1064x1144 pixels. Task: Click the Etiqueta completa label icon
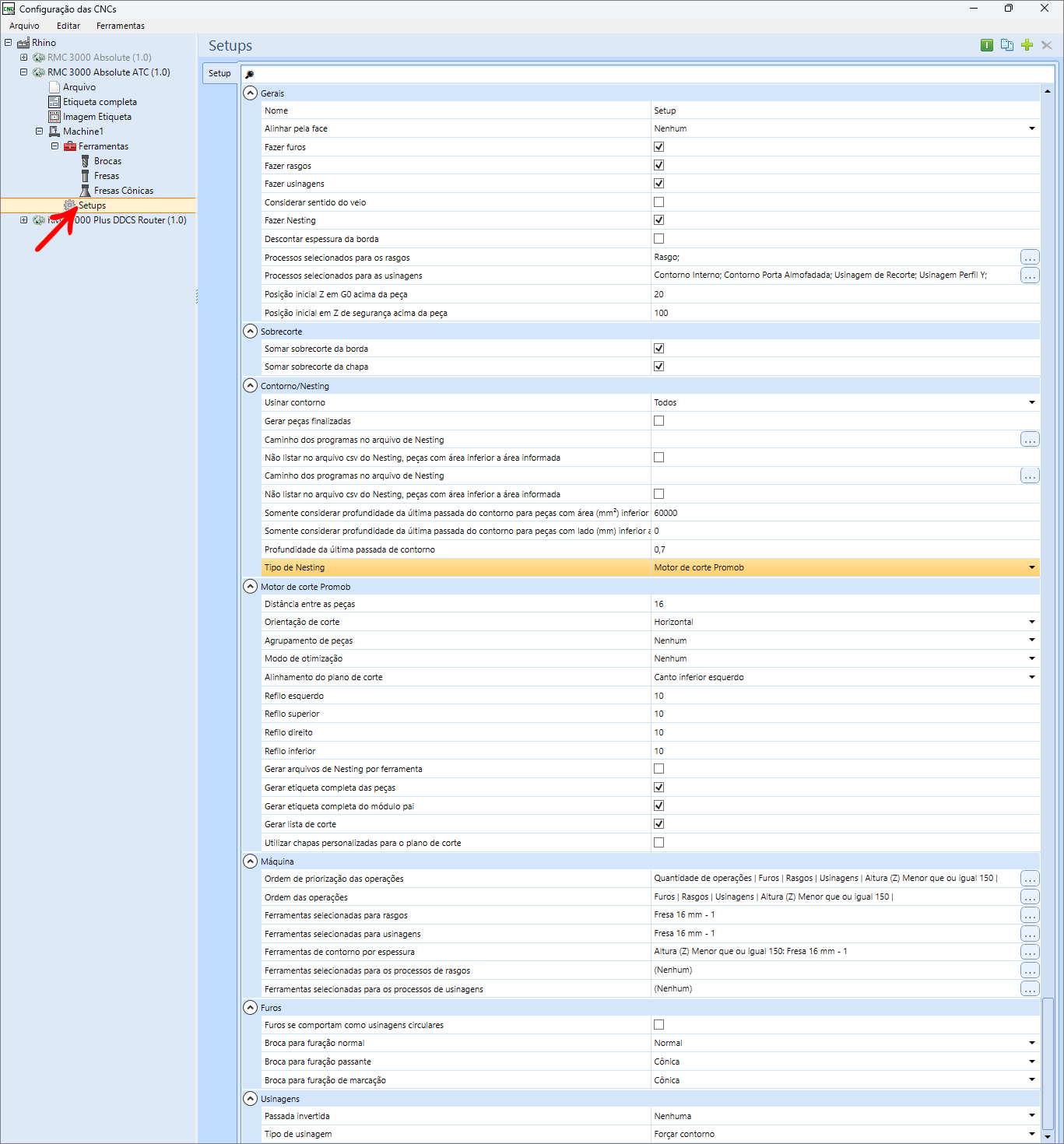(x=54, y=102)
